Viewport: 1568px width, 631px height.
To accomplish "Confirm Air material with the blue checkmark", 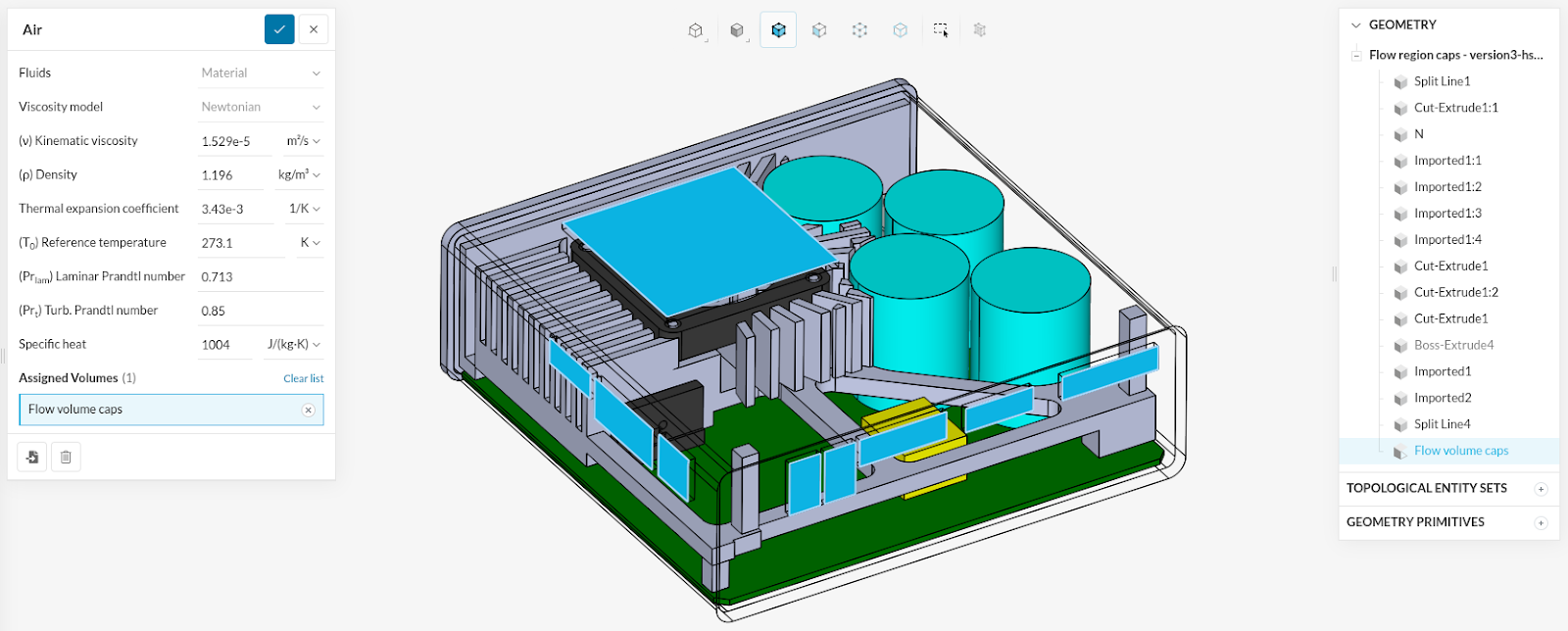I will tap(279, 29).
